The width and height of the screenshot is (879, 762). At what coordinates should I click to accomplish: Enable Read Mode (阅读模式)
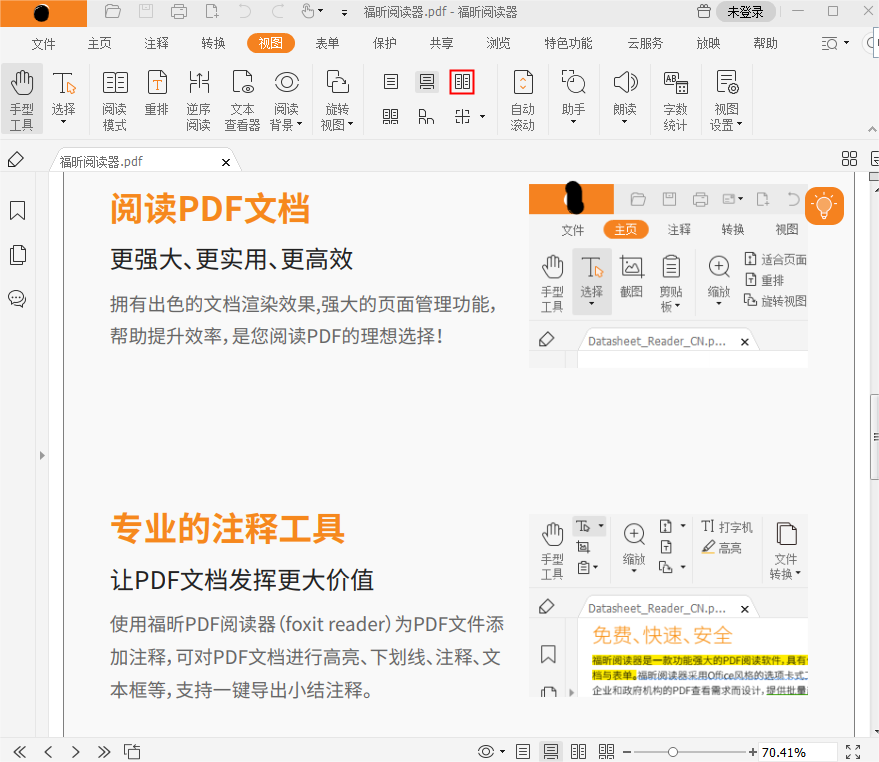[x=115, y=97]
